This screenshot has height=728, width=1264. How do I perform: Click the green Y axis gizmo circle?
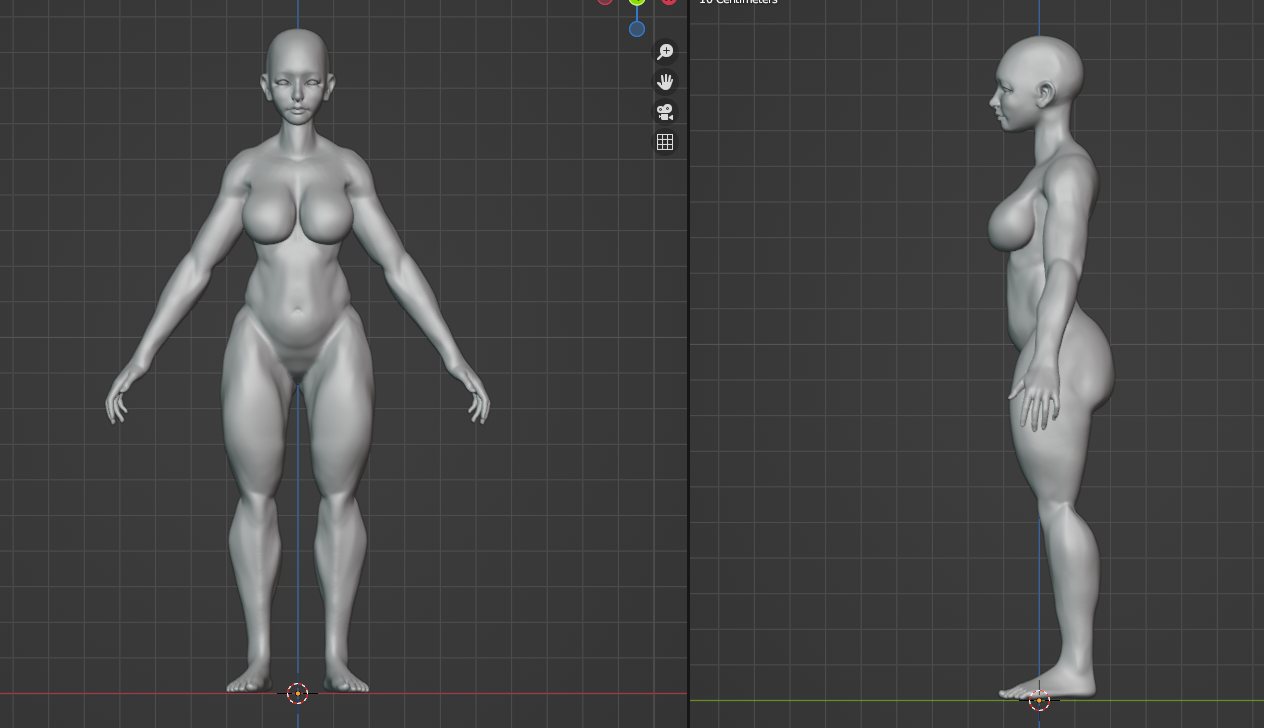click(x=637, y=2)
